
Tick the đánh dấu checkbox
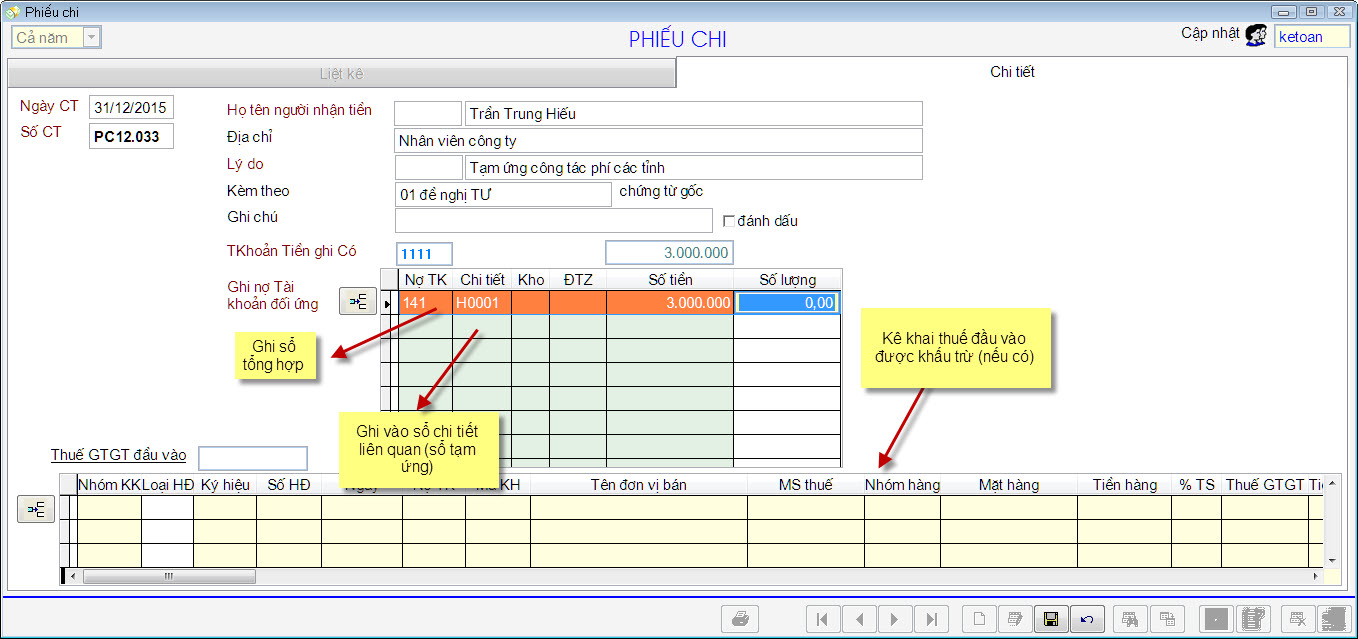729,221
